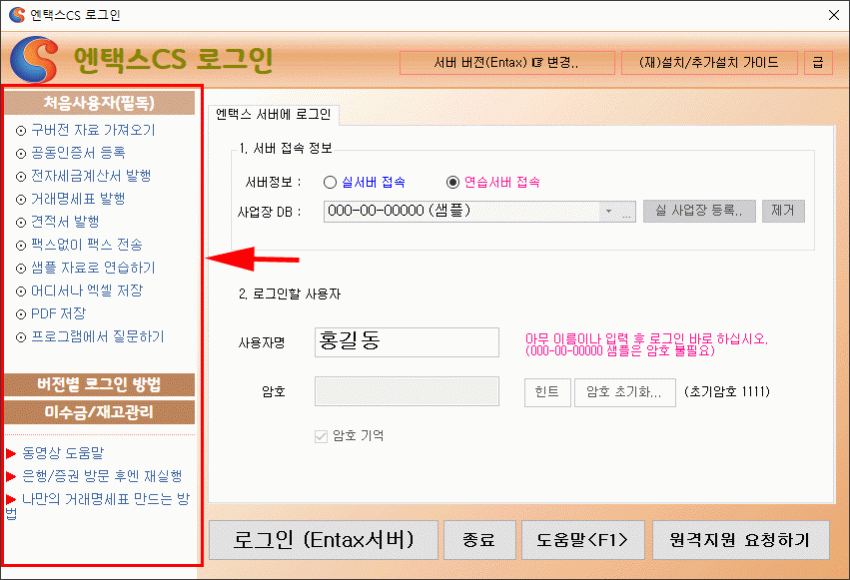Select the 연습서버 접속 radio button
The width and height of the screenshot is (850, 580).
[x=453, y=182]
